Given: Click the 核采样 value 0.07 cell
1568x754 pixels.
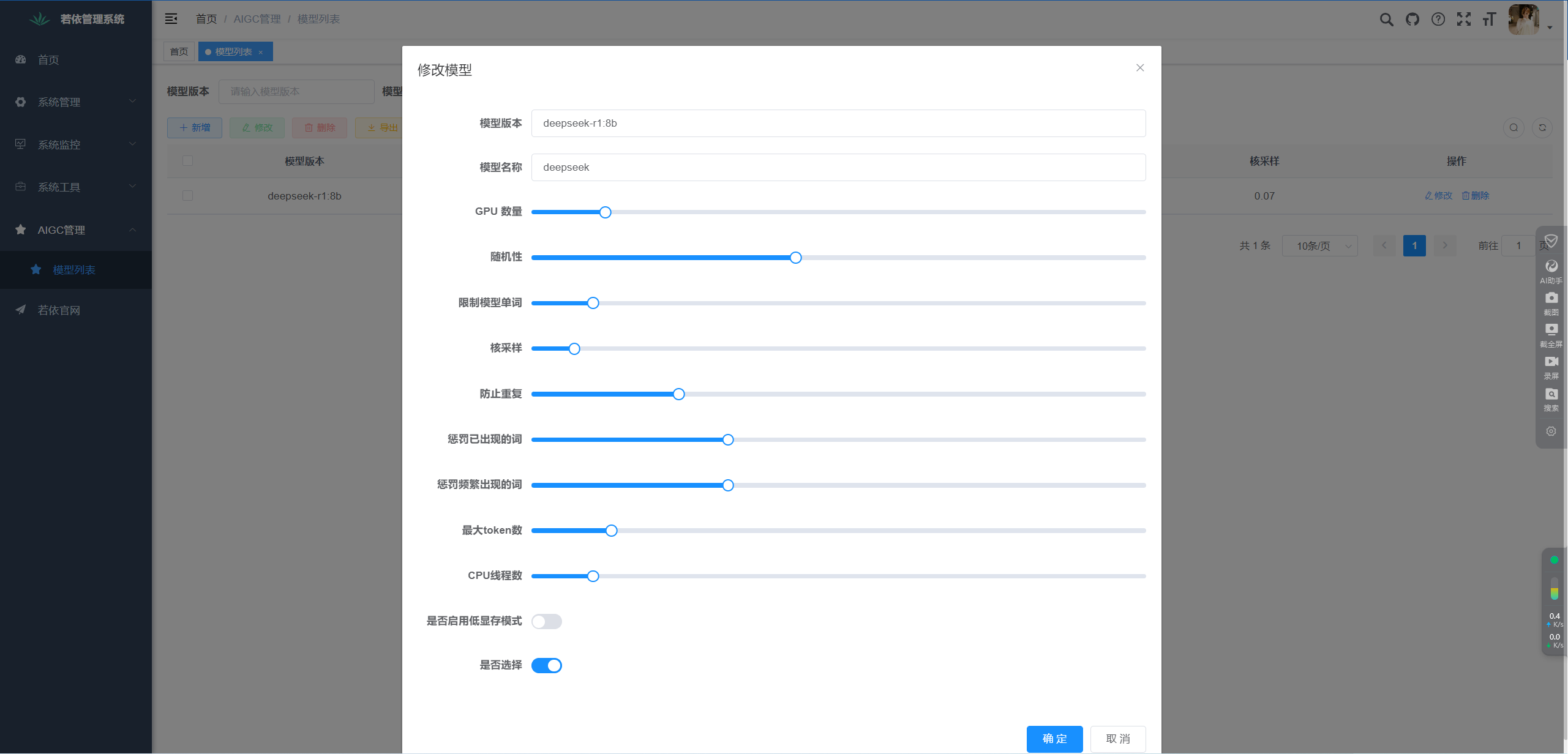Looking at the screenshot, I should (1264, 196).
